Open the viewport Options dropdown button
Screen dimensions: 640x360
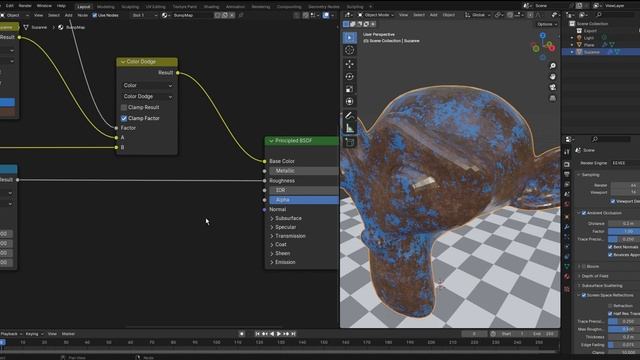[x=547, y=24]
